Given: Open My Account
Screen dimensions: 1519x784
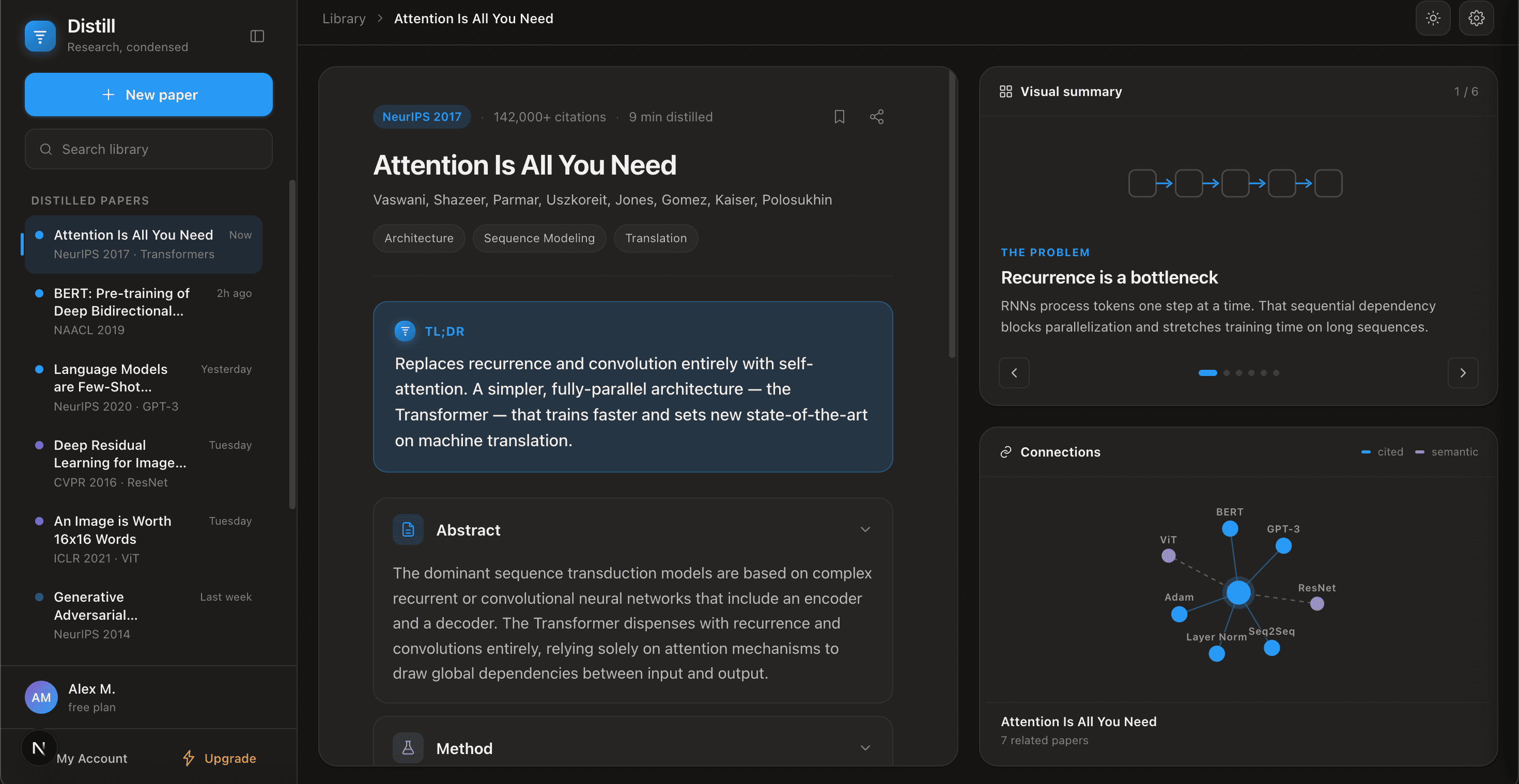Looking at the screenshot, I should pos(92,758).
